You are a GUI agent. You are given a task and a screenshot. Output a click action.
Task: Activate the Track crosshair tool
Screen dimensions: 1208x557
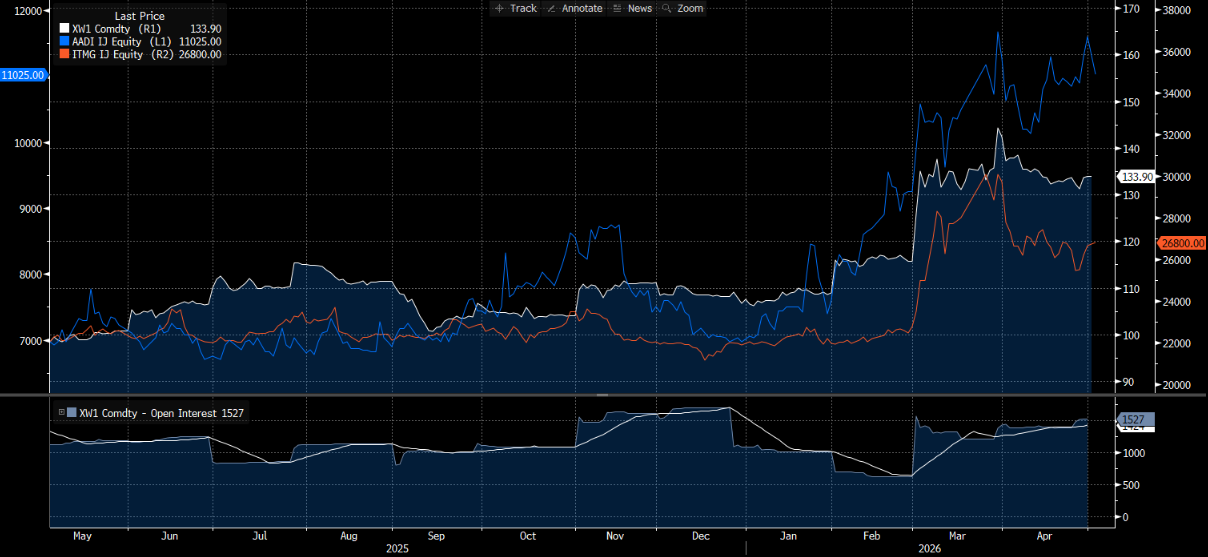coord(515,8)
